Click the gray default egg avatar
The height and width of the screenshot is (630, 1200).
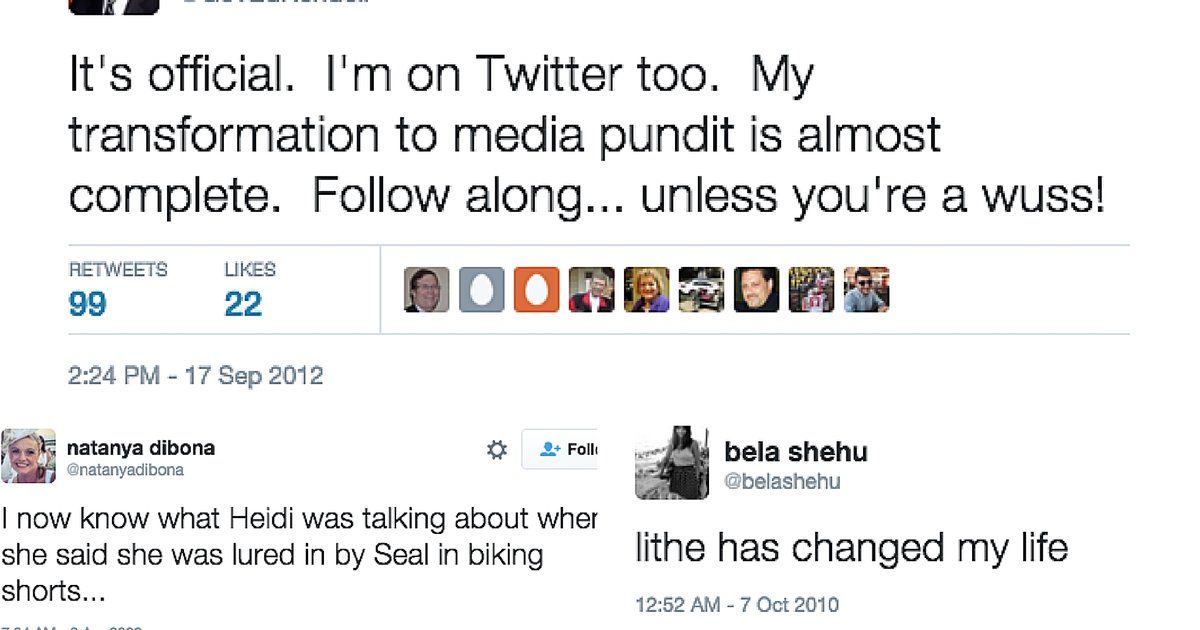pyautogui.click(x=480, y=290)
